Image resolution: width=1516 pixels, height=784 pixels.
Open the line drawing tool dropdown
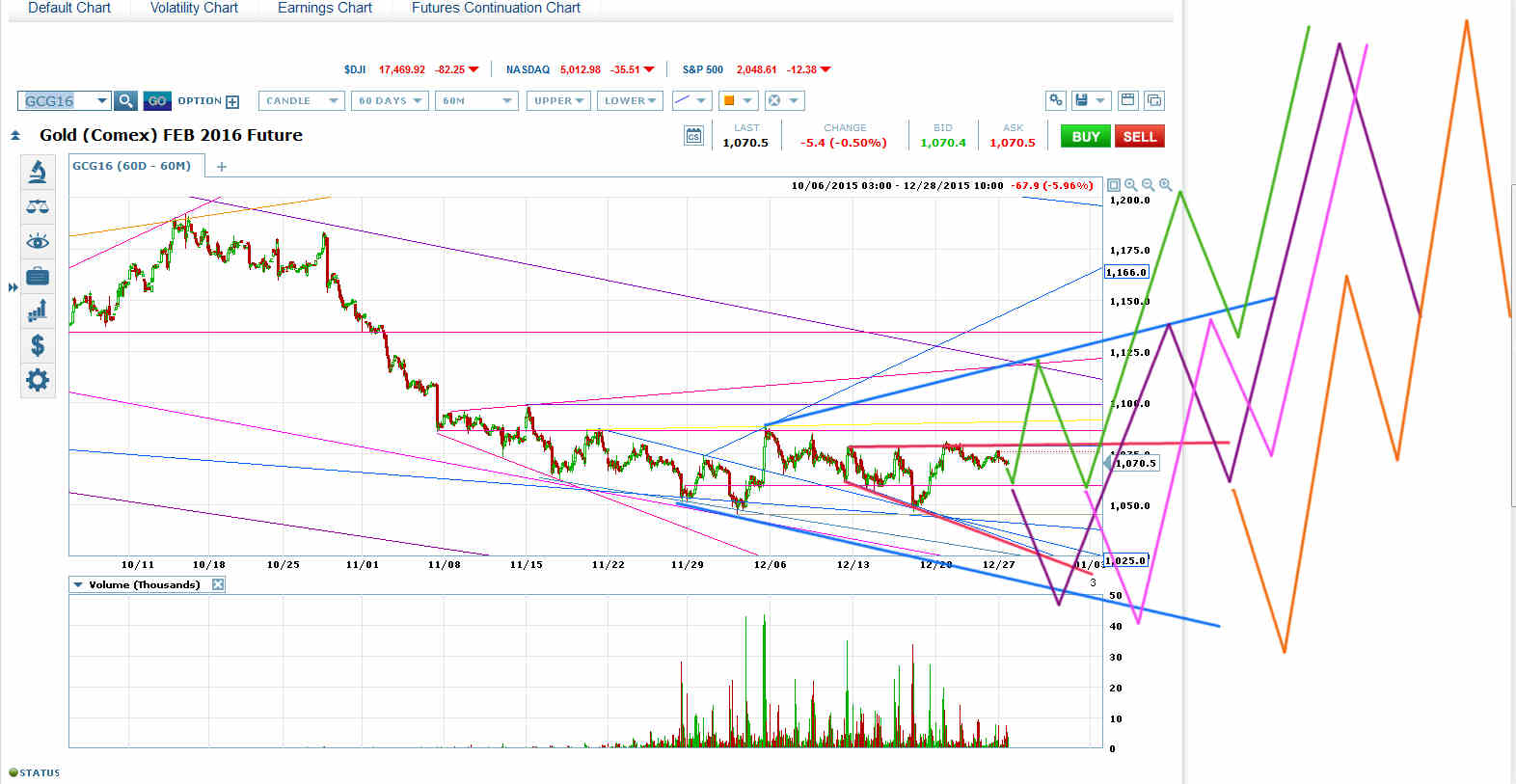click(x=690, y=100)
